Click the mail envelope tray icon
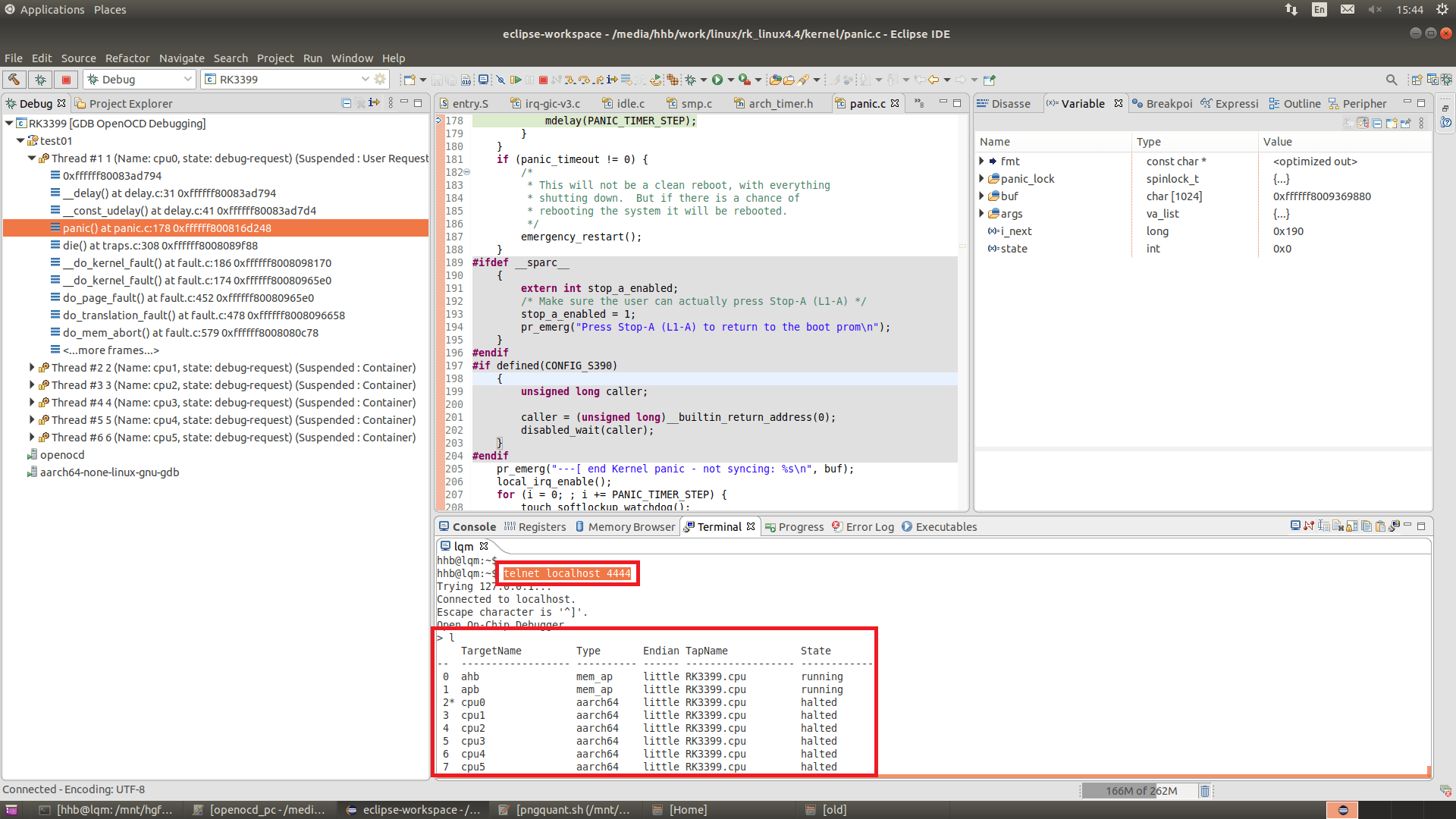 click(x=1348, y=10)
